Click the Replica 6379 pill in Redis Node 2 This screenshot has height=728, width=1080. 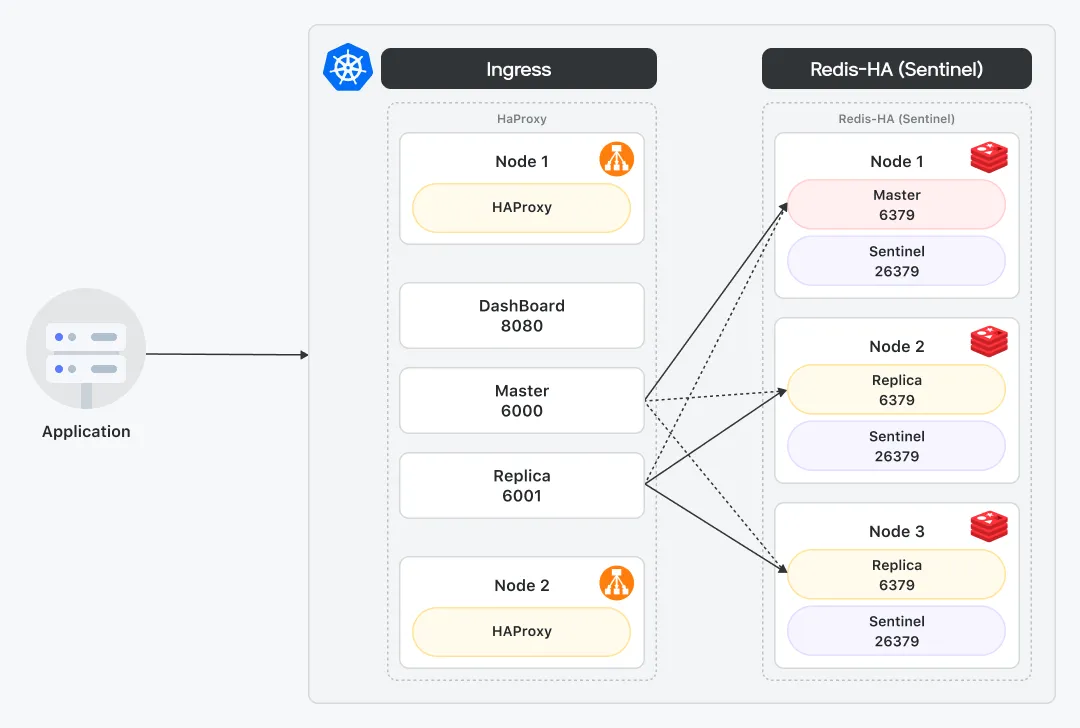896,390
